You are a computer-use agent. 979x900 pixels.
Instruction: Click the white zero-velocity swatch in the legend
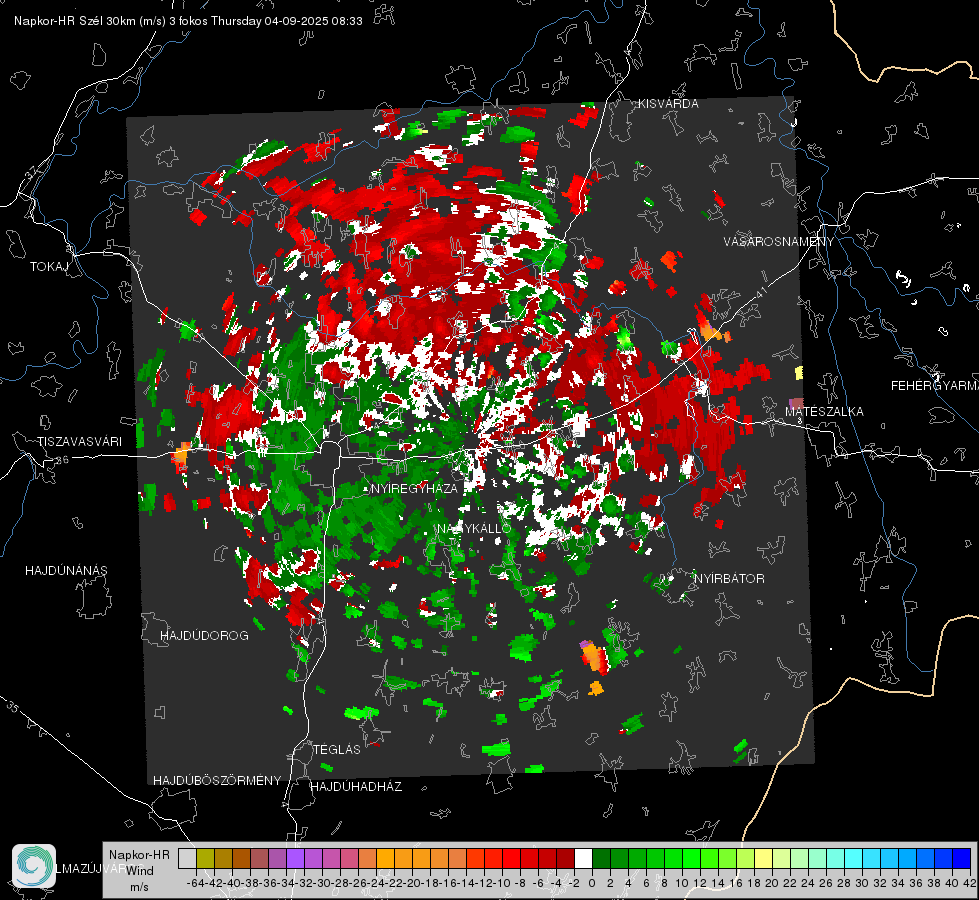click(x=583, y=858)
